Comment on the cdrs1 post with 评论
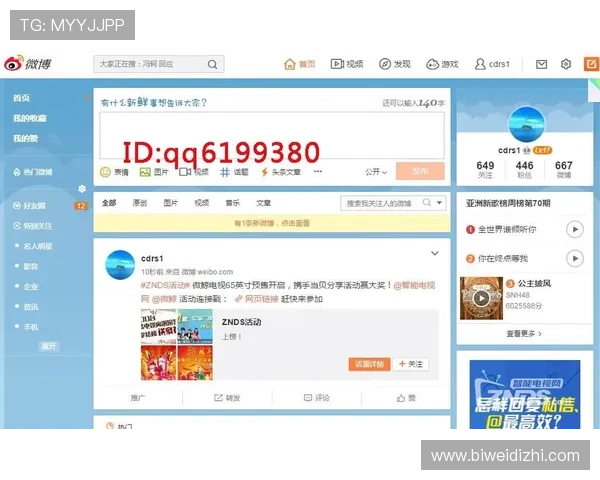This screenshot has height=480, width=600. pos(316,398)
